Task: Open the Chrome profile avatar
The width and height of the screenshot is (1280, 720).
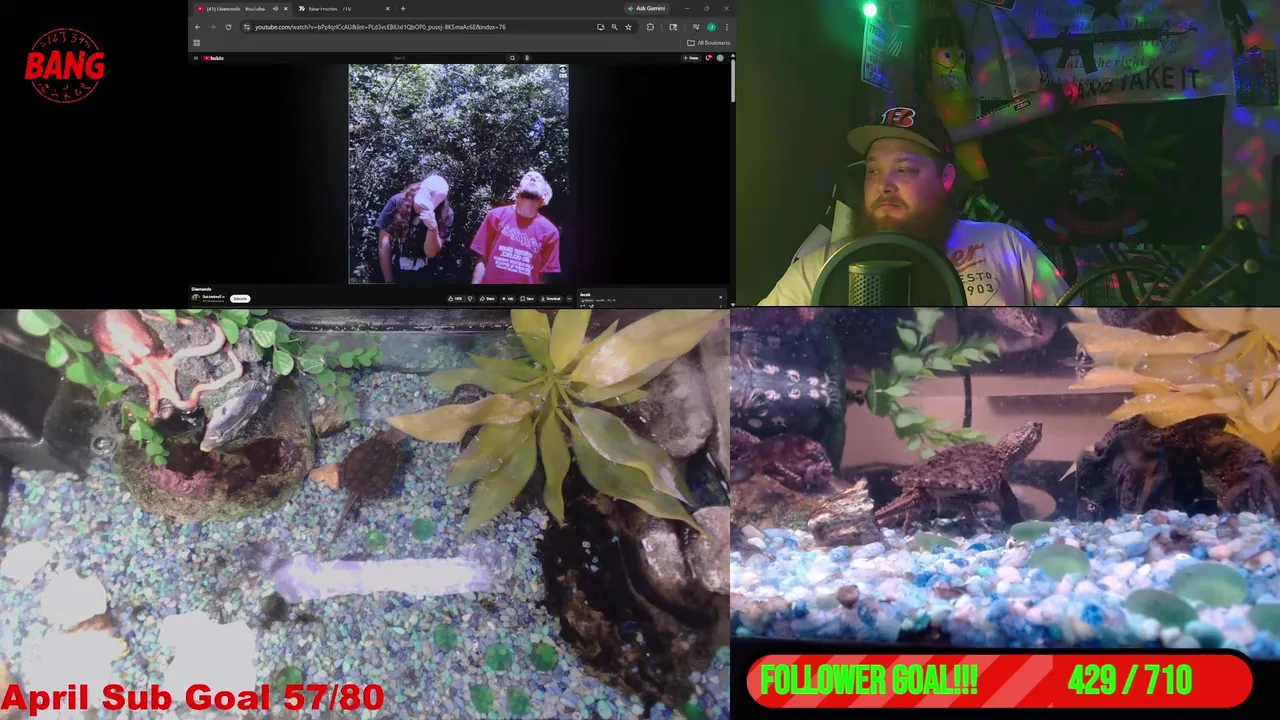Action: pos(711,27)
